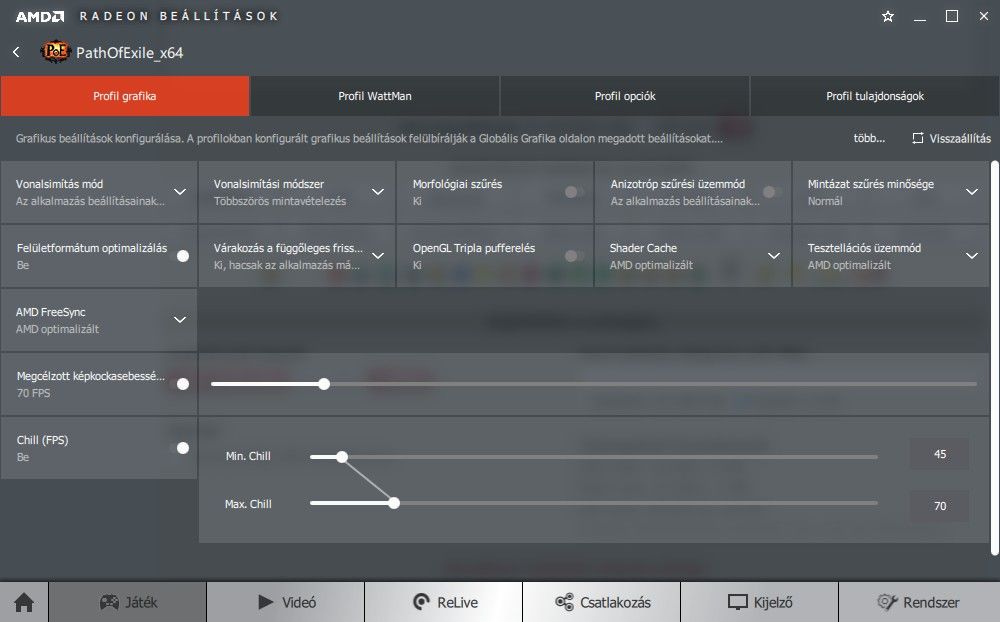This screenshot has height=622, width=1000.
Task: Open the Játék section
Action: pos(128,602)
